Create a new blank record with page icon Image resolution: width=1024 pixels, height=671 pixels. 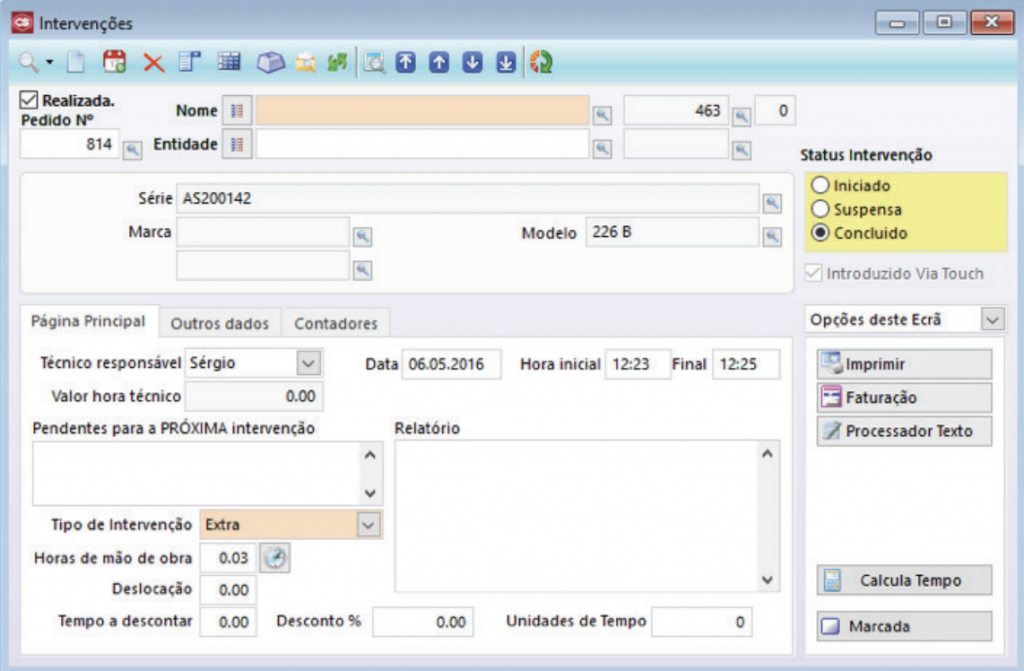(x=76, y=62)
